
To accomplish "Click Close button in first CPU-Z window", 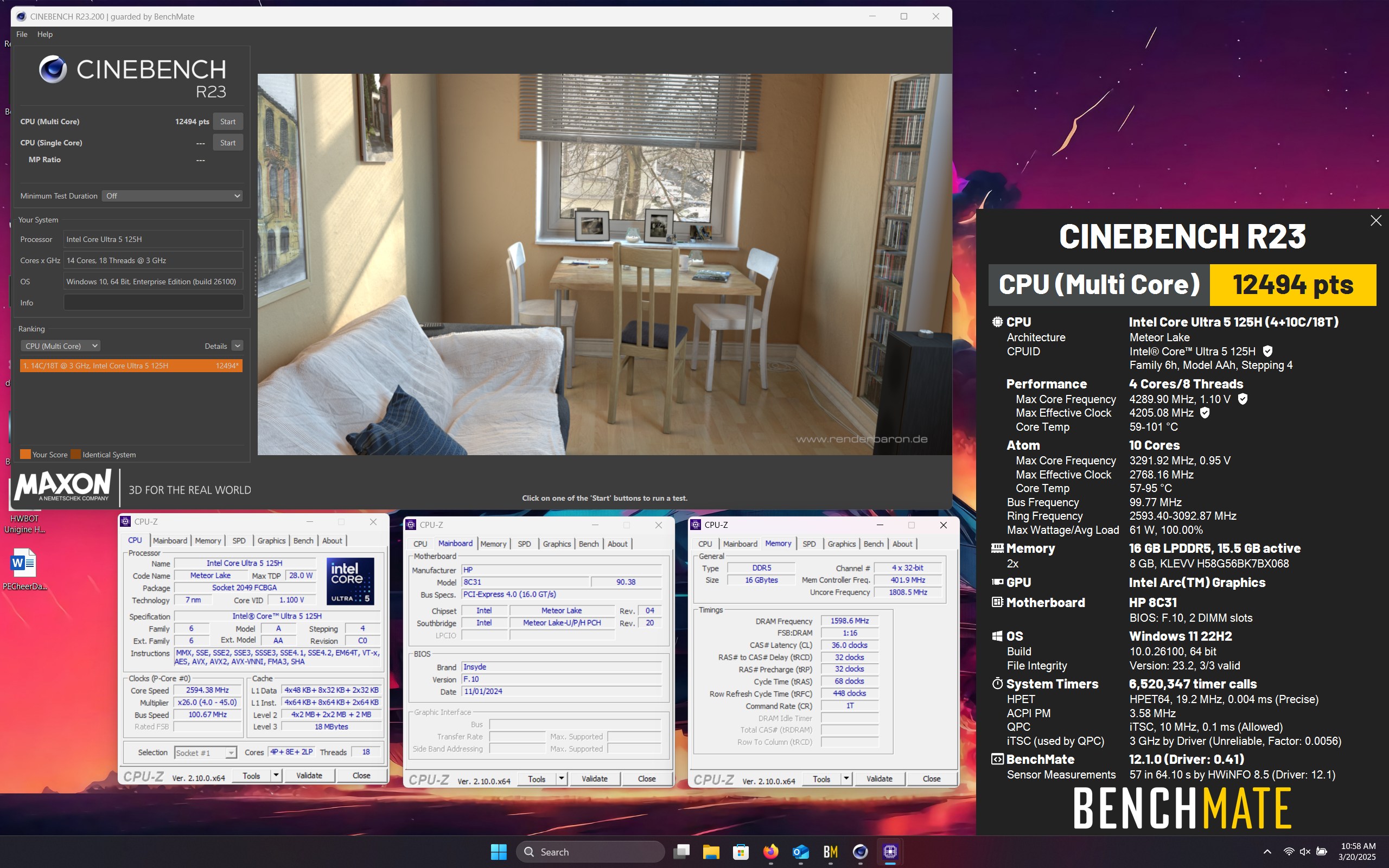I will [361, 776].
